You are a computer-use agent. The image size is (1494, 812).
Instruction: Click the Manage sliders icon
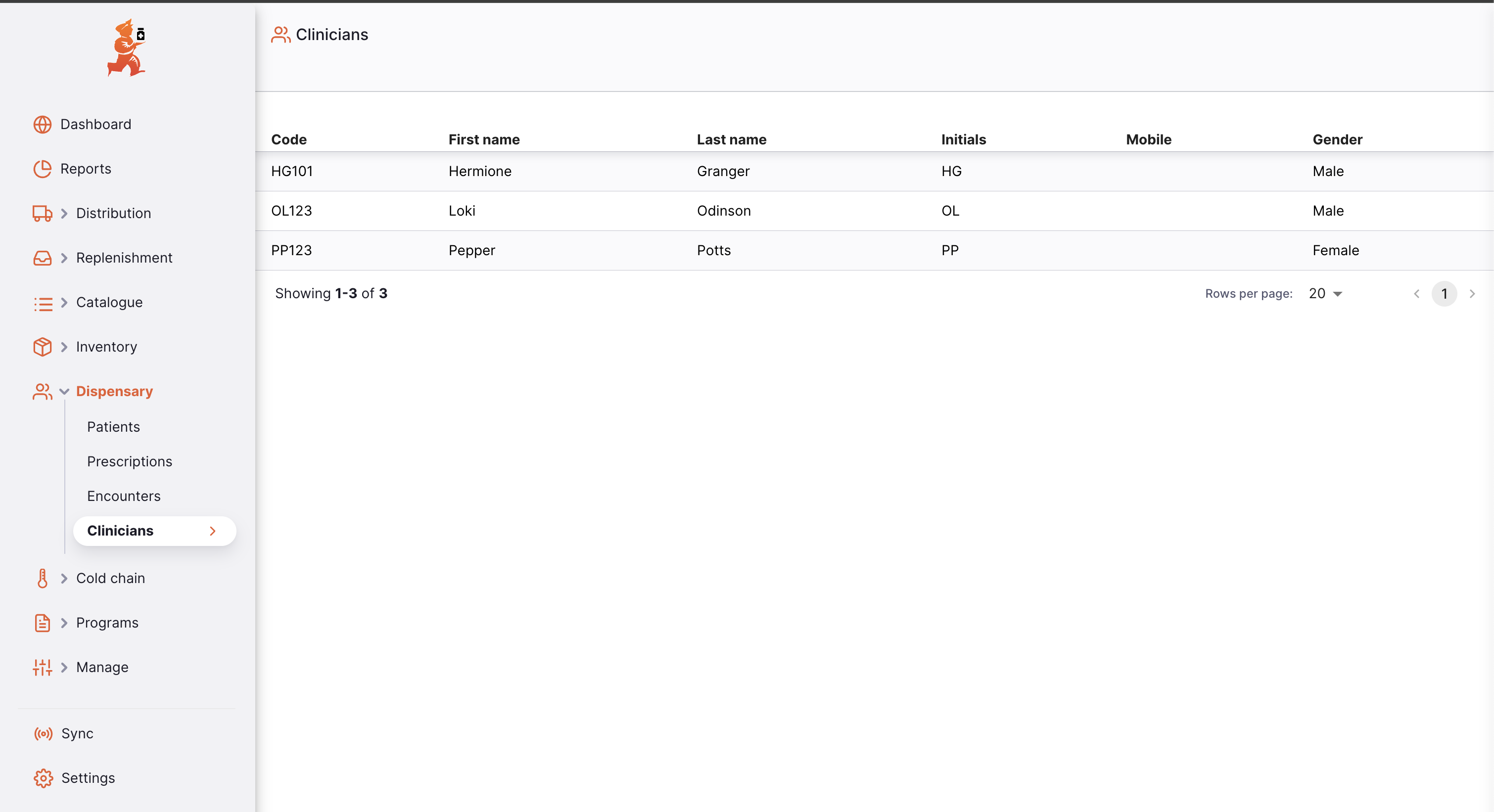pyautogui.click(x=43, y=668)
